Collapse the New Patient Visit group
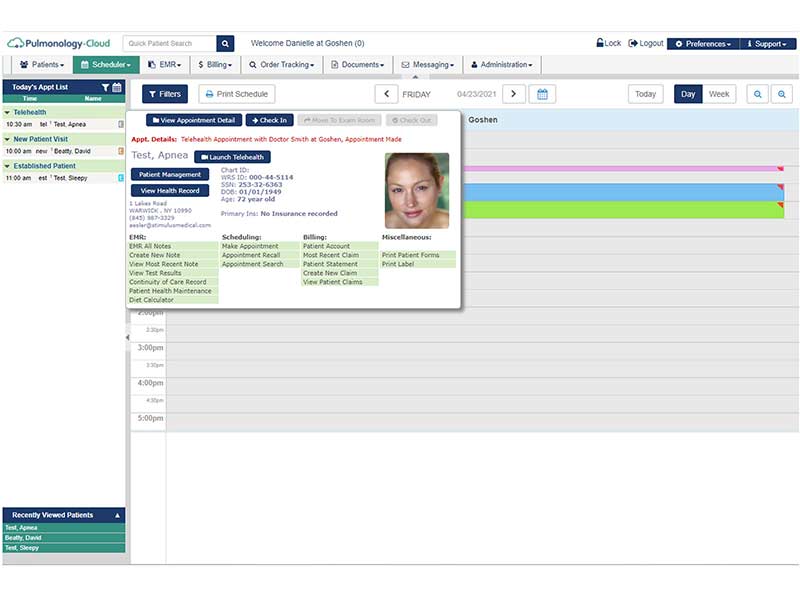 (7, 139)
